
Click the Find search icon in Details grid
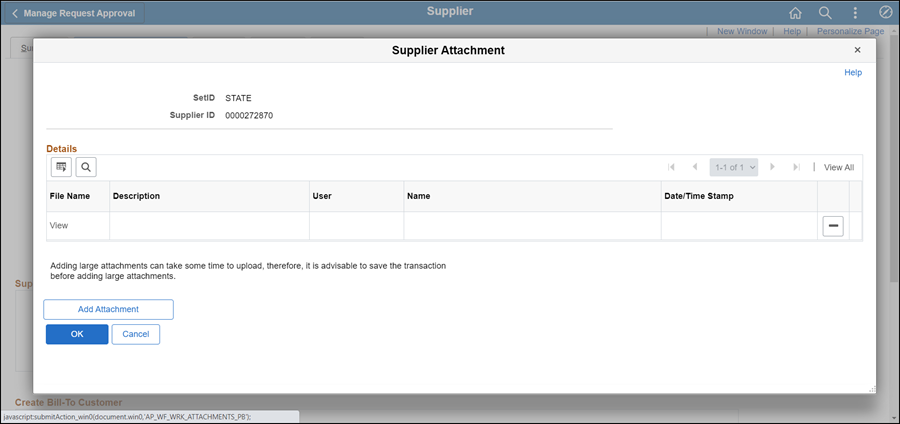click(85, 167)
